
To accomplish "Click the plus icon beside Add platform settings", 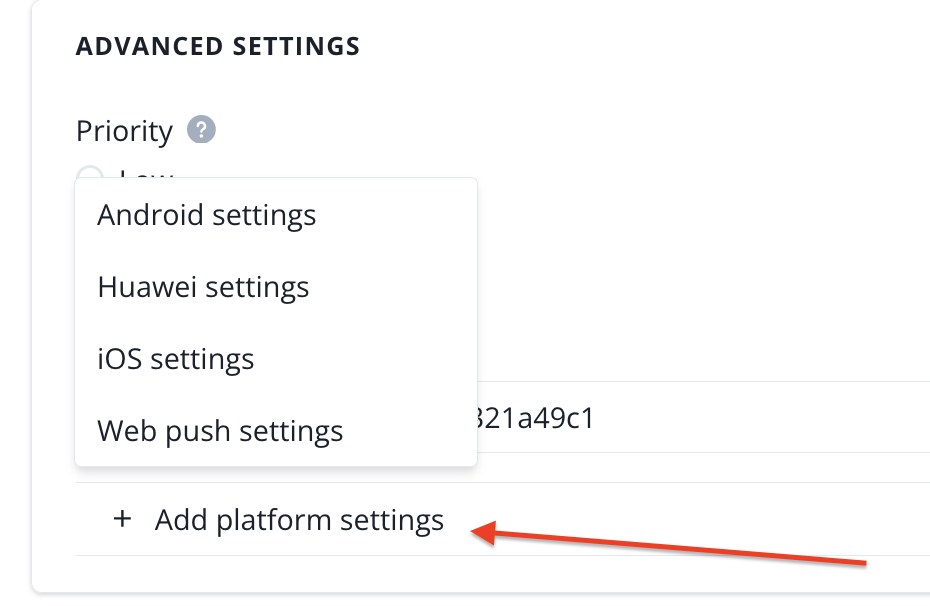I will (x=122, y=520).
